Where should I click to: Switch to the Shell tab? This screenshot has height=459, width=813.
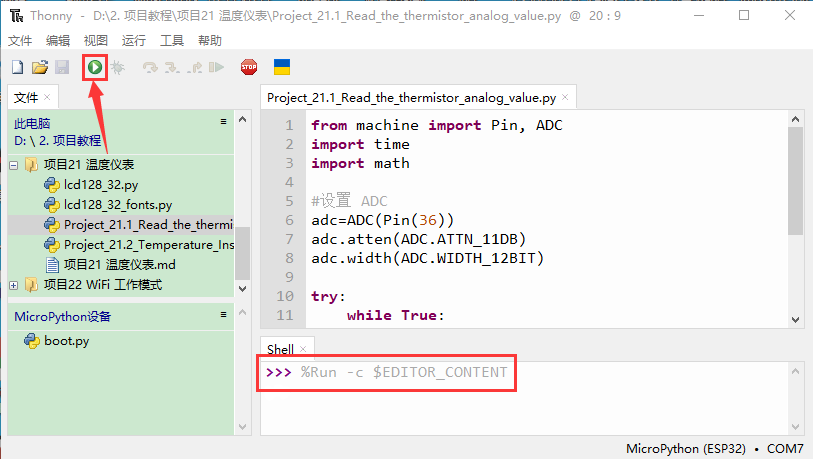[280, 349]
